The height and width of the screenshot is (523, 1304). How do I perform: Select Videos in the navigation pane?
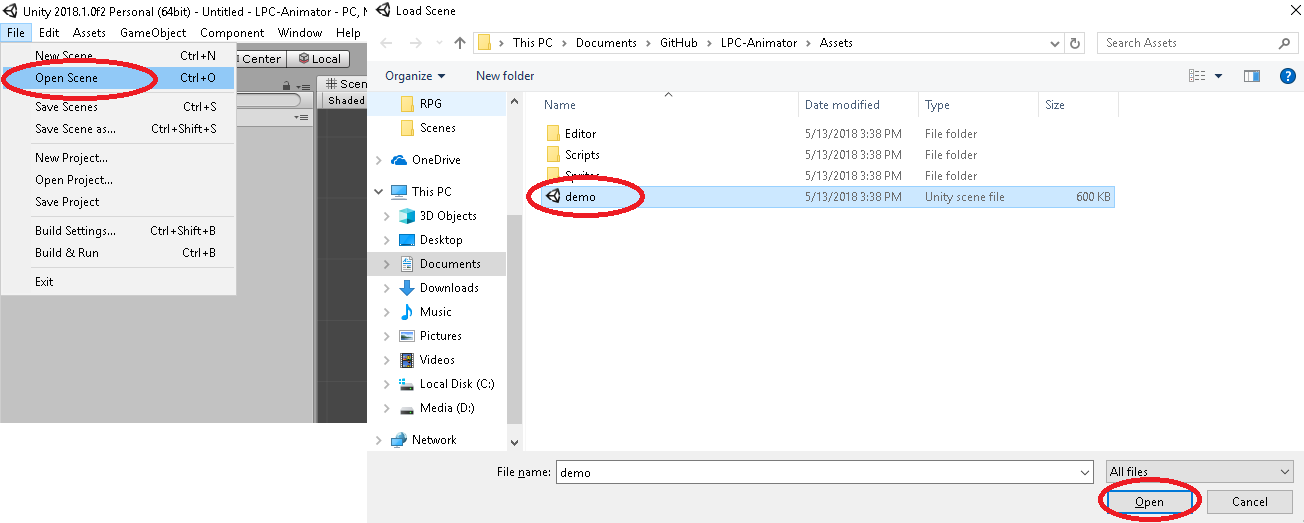(438, 360)
